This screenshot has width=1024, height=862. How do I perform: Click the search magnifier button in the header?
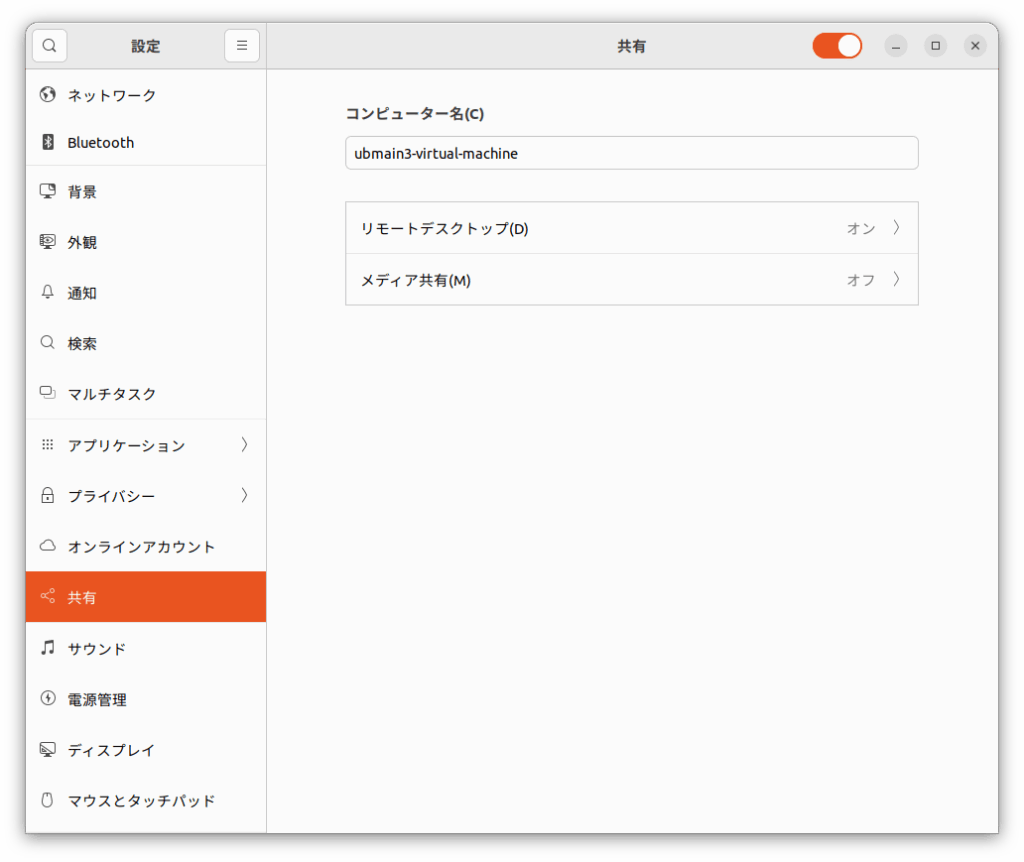(x=50, y=46)
